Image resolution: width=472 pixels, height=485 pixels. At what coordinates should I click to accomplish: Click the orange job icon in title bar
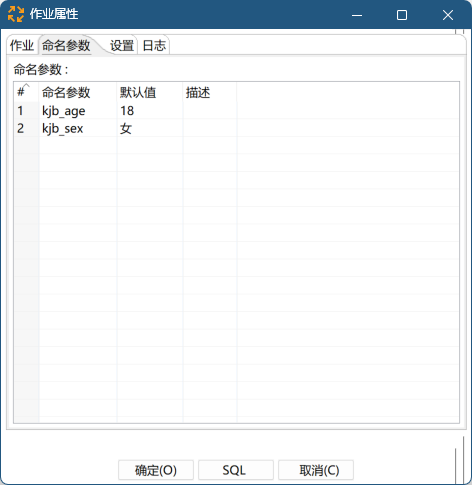pyautogui.click(x=16, y=14)
